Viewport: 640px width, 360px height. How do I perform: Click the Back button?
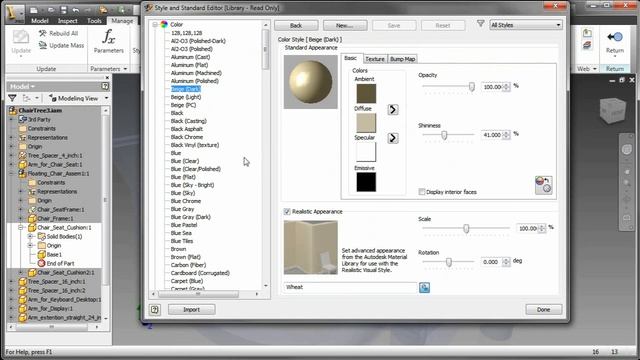(296, 25)
